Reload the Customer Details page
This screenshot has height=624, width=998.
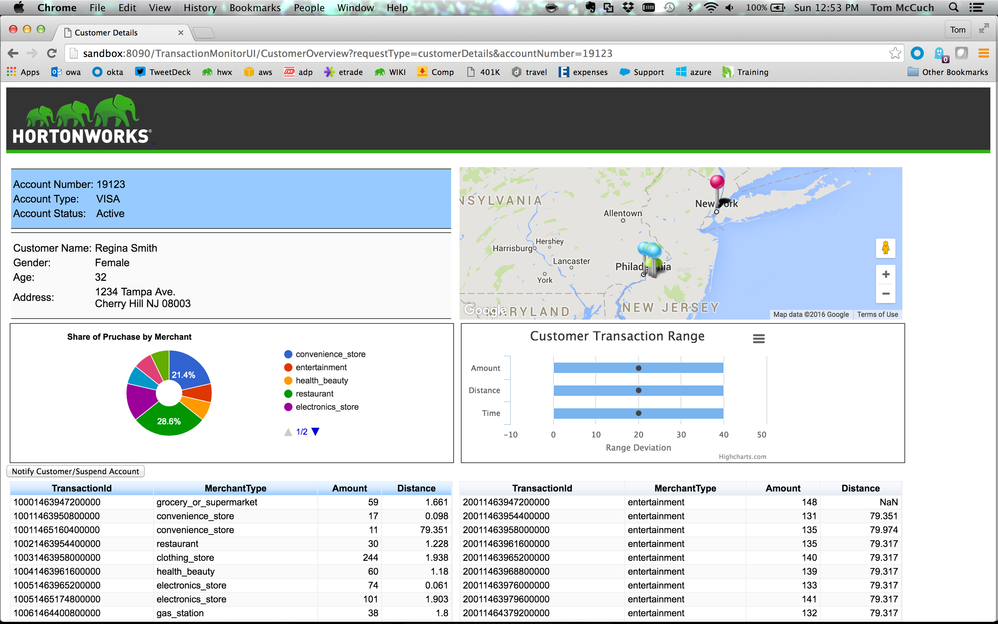(x=51, y=53)
